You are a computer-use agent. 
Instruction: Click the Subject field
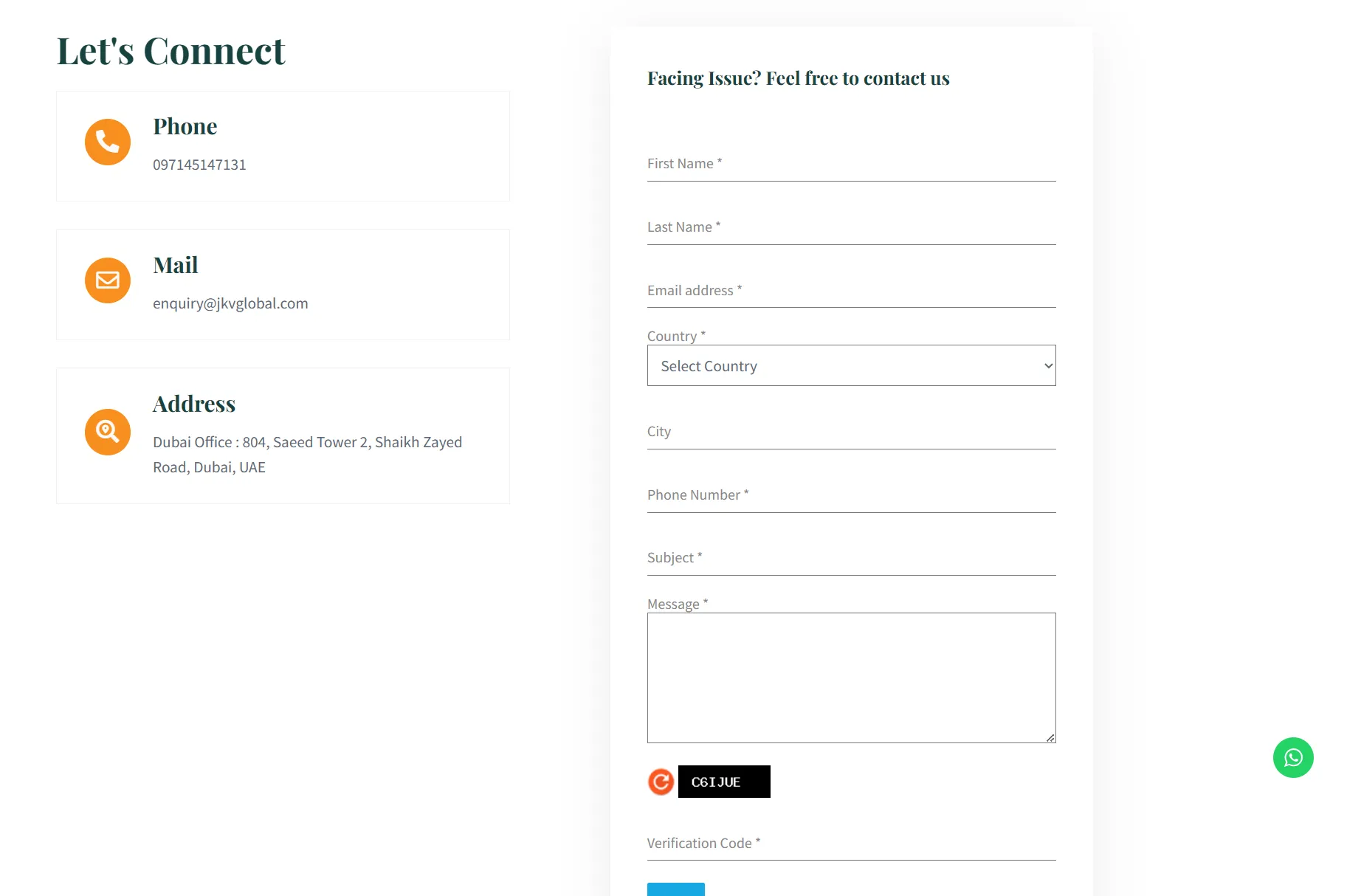click(851, 558)
